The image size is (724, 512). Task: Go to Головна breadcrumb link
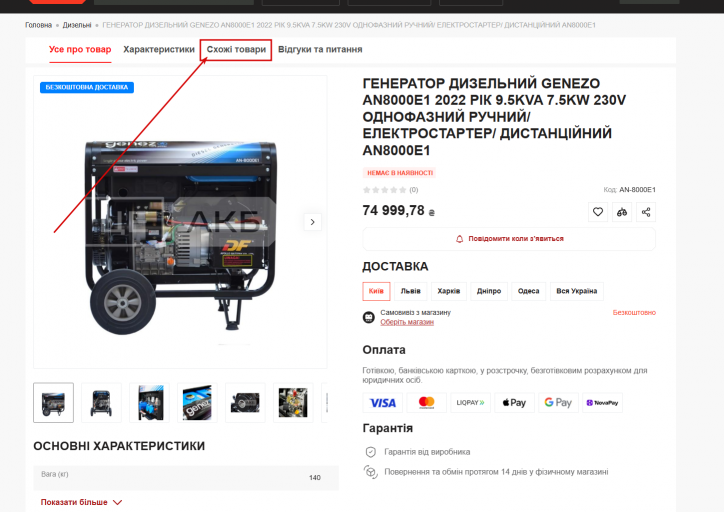[x=38, y=25]
